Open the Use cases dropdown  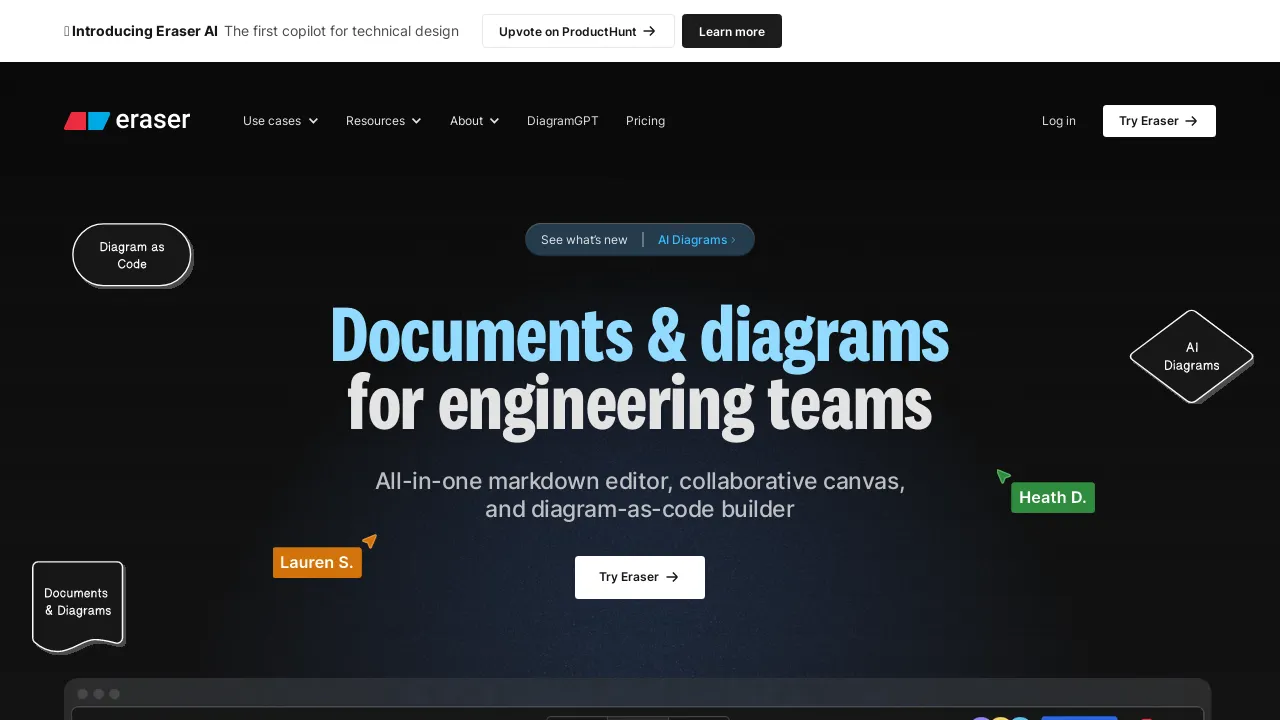click(x=280, y=121)
